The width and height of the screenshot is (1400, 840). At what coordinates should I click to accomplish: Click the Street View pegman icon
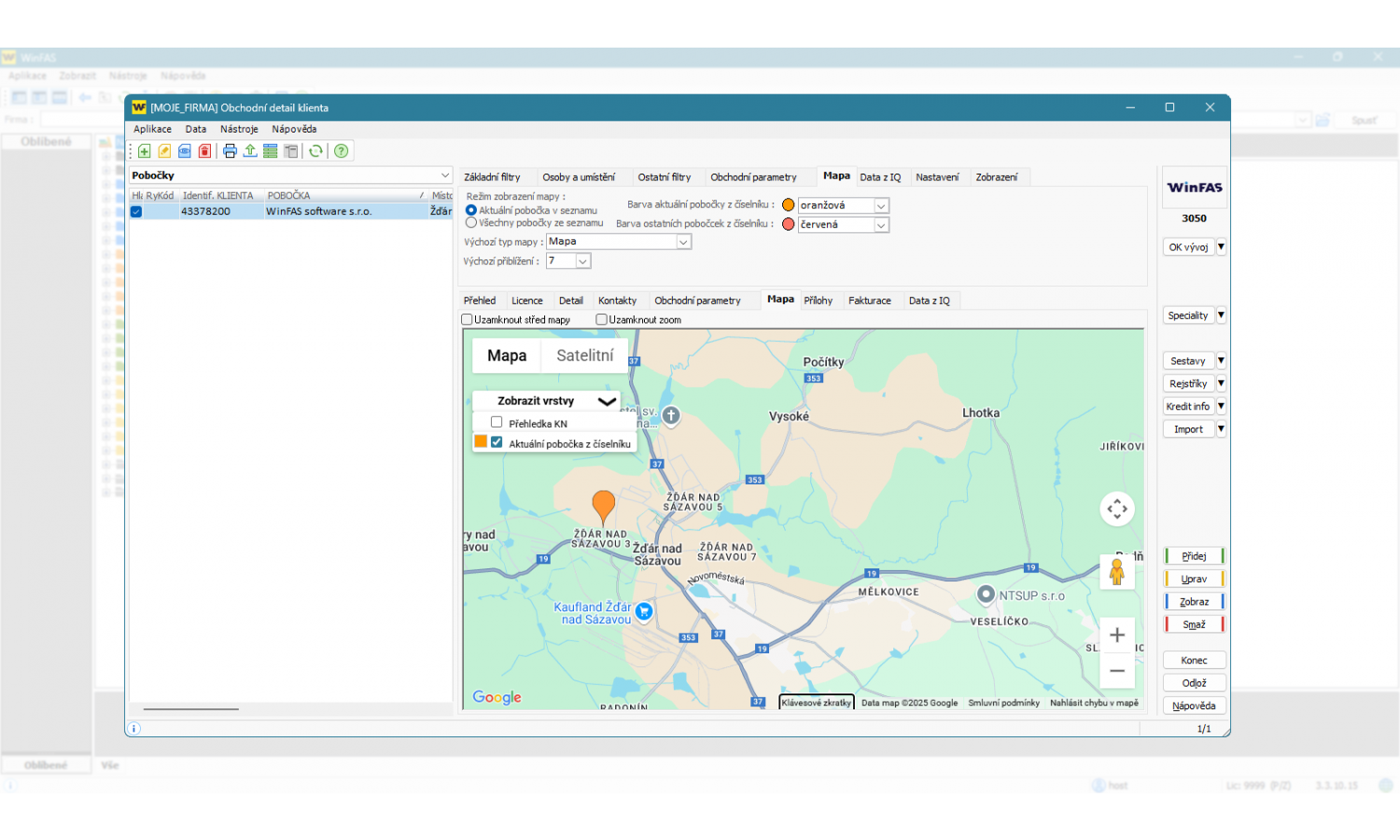1117,571
